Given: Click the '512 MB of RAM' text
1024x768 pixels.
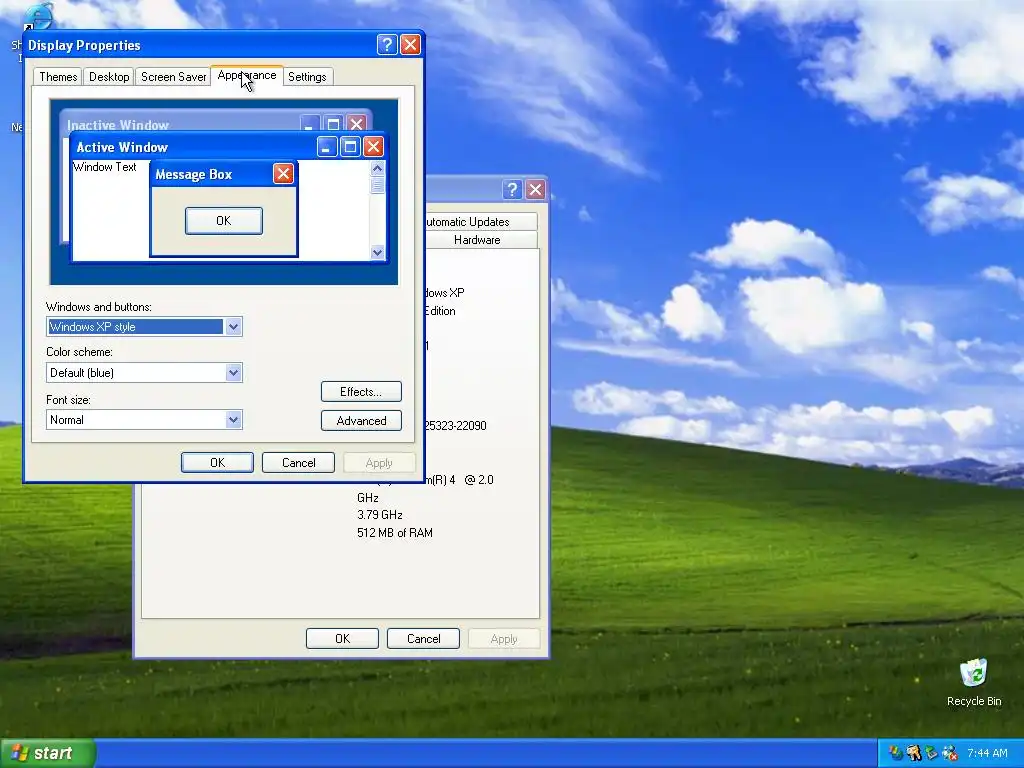Looking at the screenshot, I should pyautogui.click(x=395, y=533).
